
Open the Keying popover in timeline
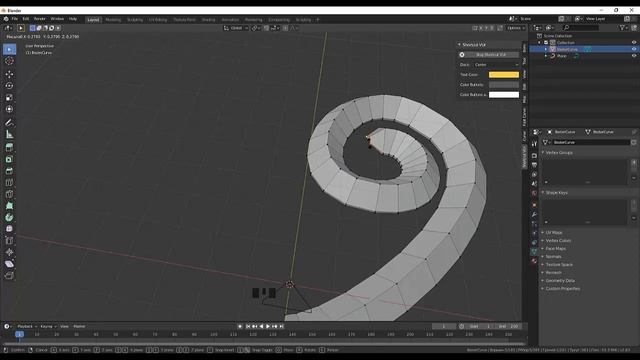point(48,327)
